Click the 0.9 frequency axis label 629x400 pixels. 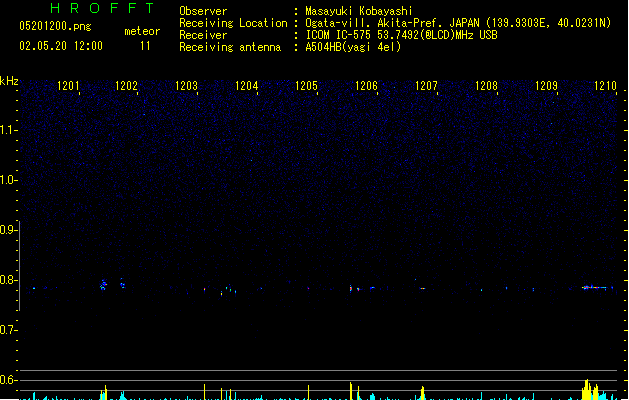(8, 230)
